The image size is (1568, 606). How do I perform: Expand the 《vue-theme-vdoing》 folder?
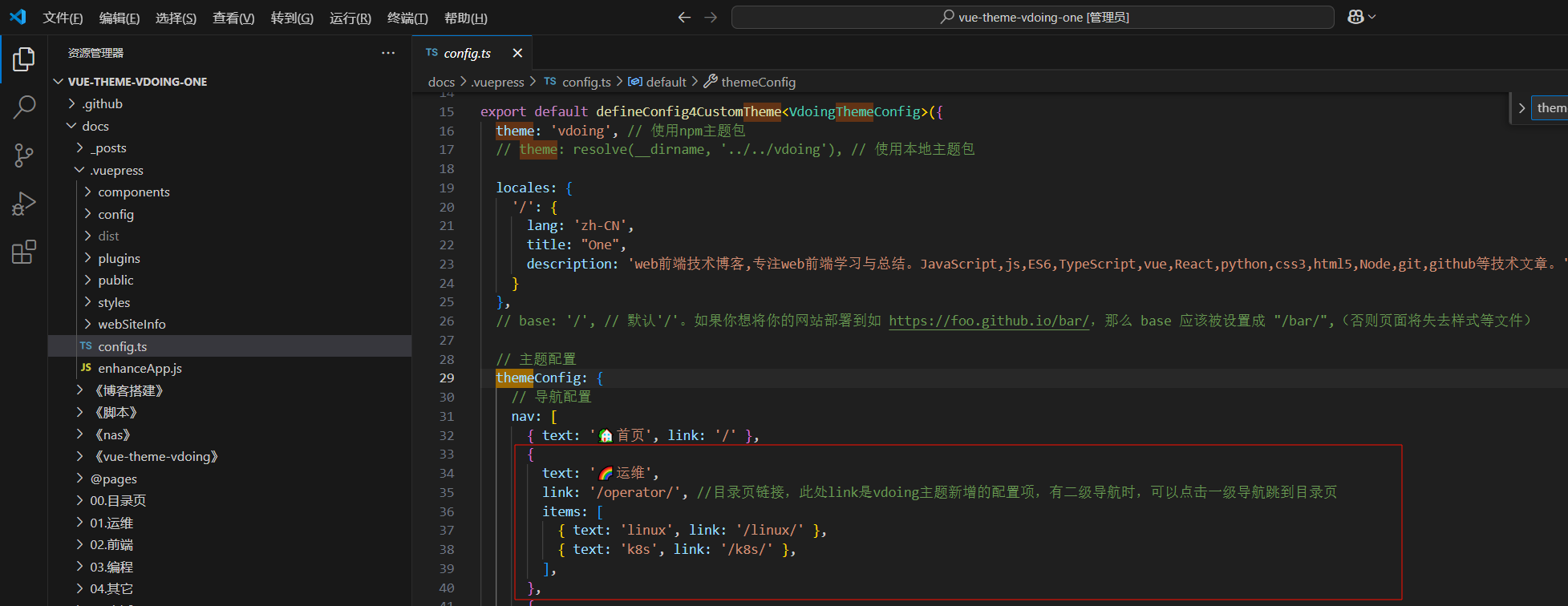click(x=229, y=457)
